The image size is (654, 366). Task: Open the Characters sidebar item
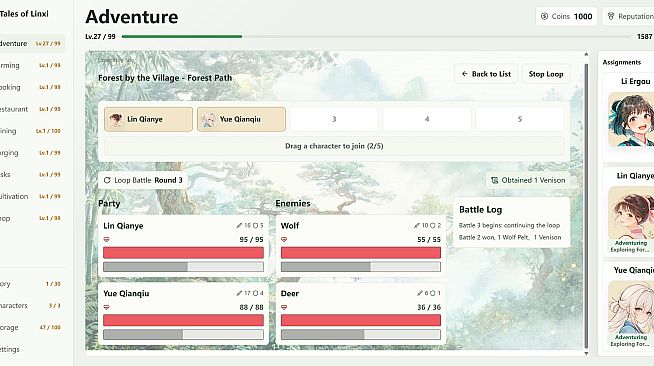click(x=32, y=306)
